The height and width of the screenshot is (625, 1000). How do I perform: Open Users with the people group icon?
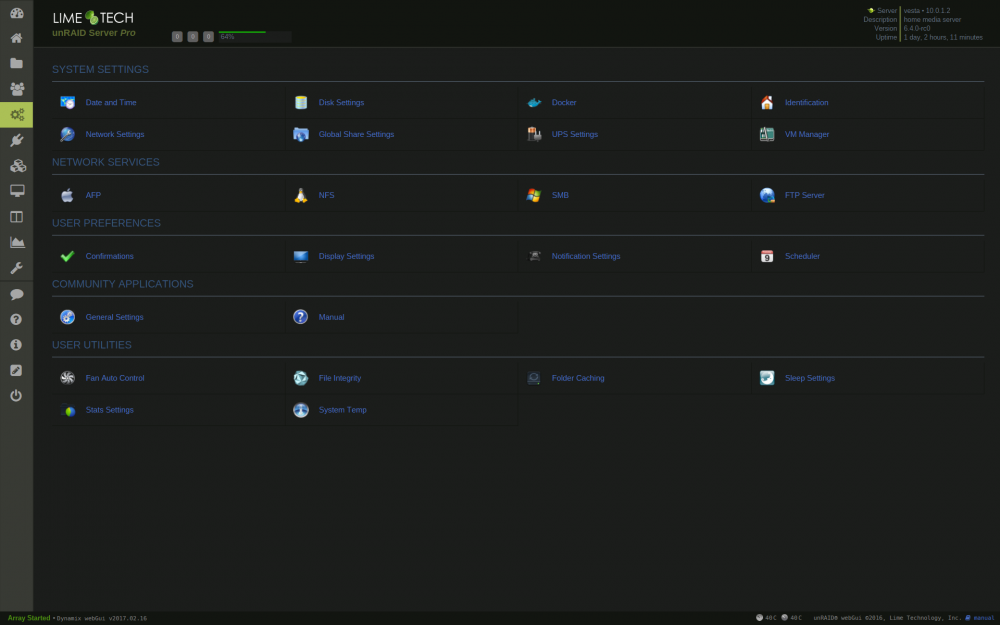(17, 89)
